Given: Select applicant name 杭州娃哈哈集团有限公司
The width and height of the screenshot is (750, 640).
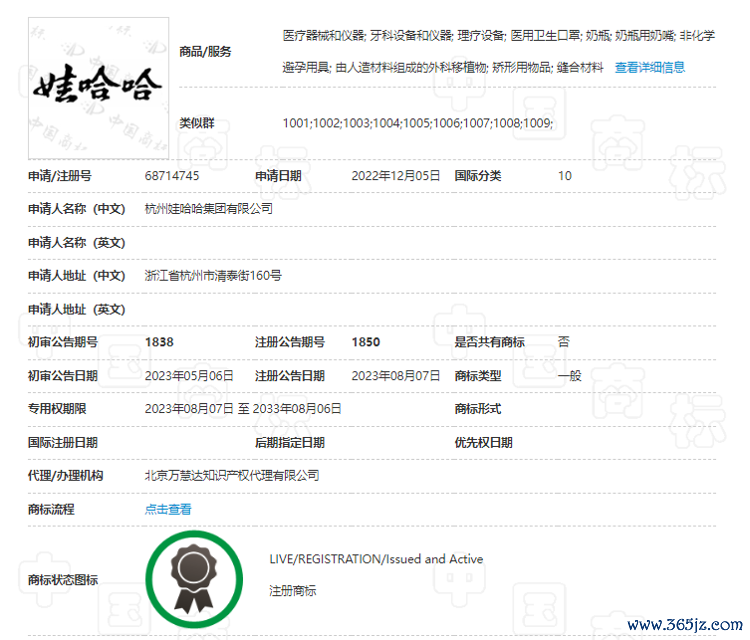Looking at the screenshot, I should 209,209.
